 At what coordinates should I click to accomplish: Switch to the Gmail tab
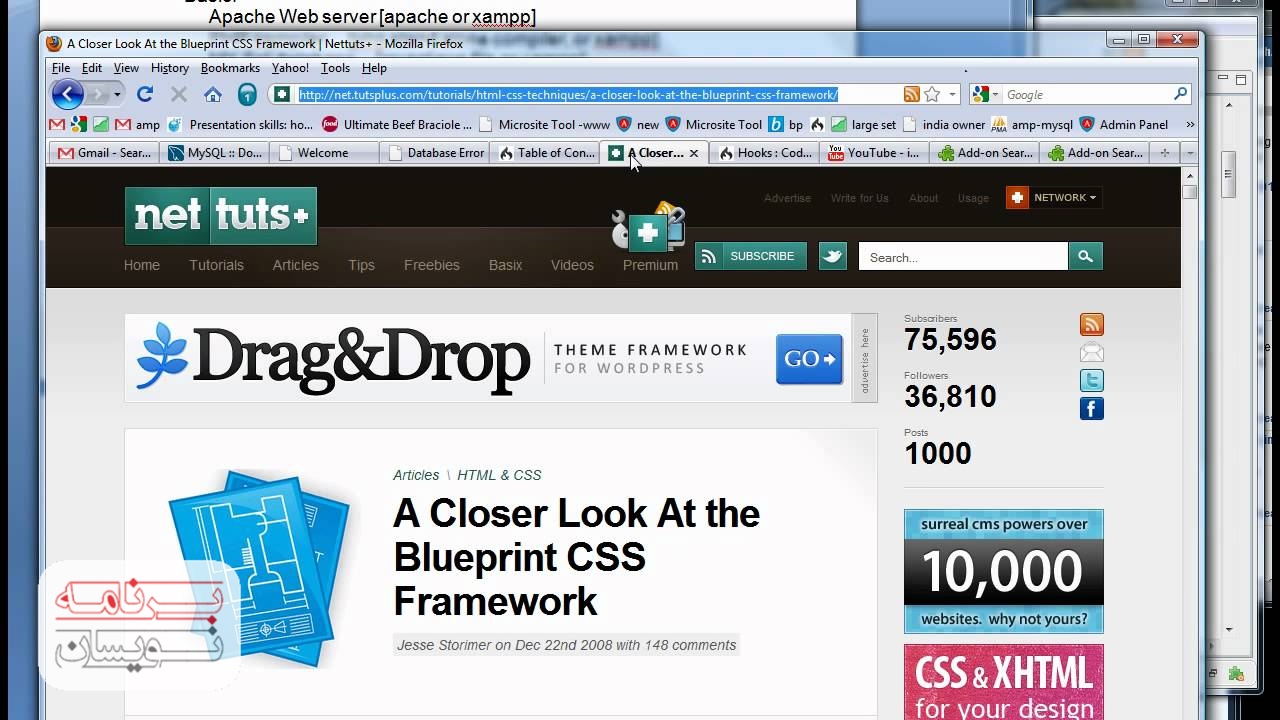104,153
